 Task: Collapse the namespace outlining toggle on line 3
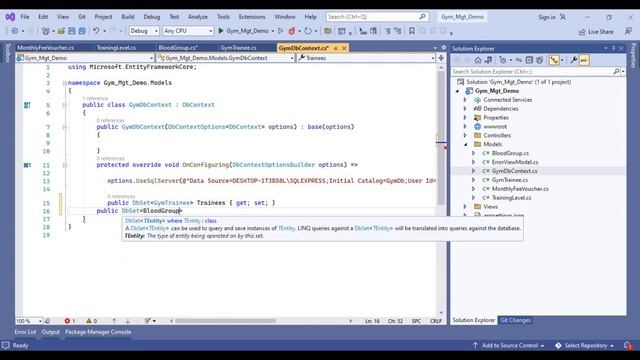click(x=65, y=83)
